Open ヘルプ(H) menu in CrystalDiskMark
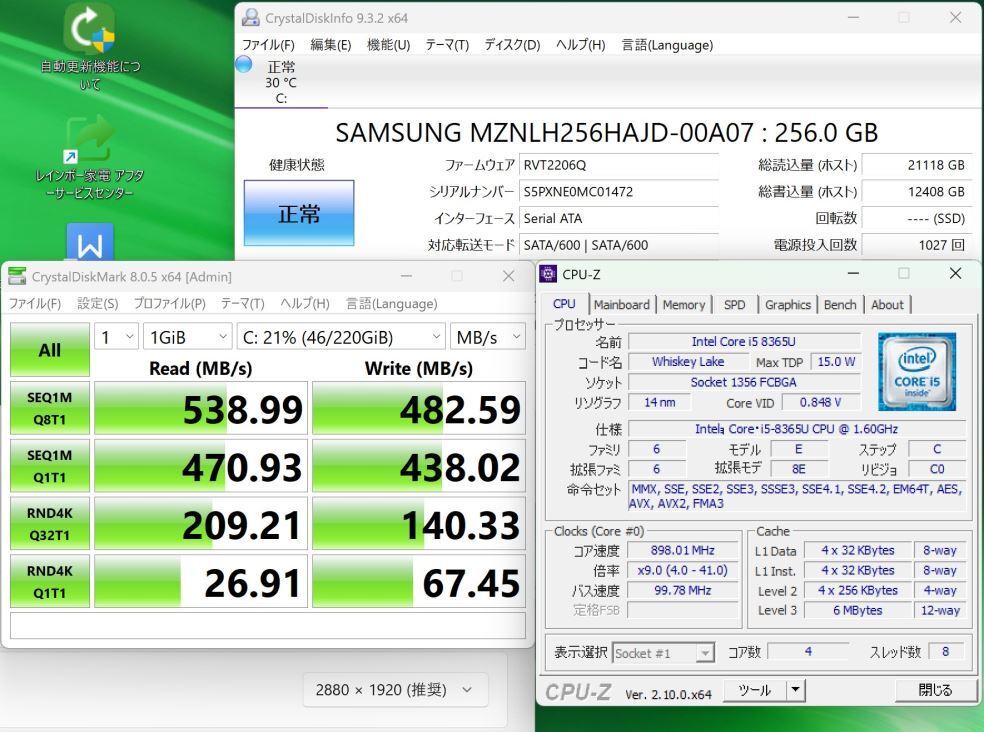Image resolution: width=984 pixels, height=732 pixels. click(304, 303)
